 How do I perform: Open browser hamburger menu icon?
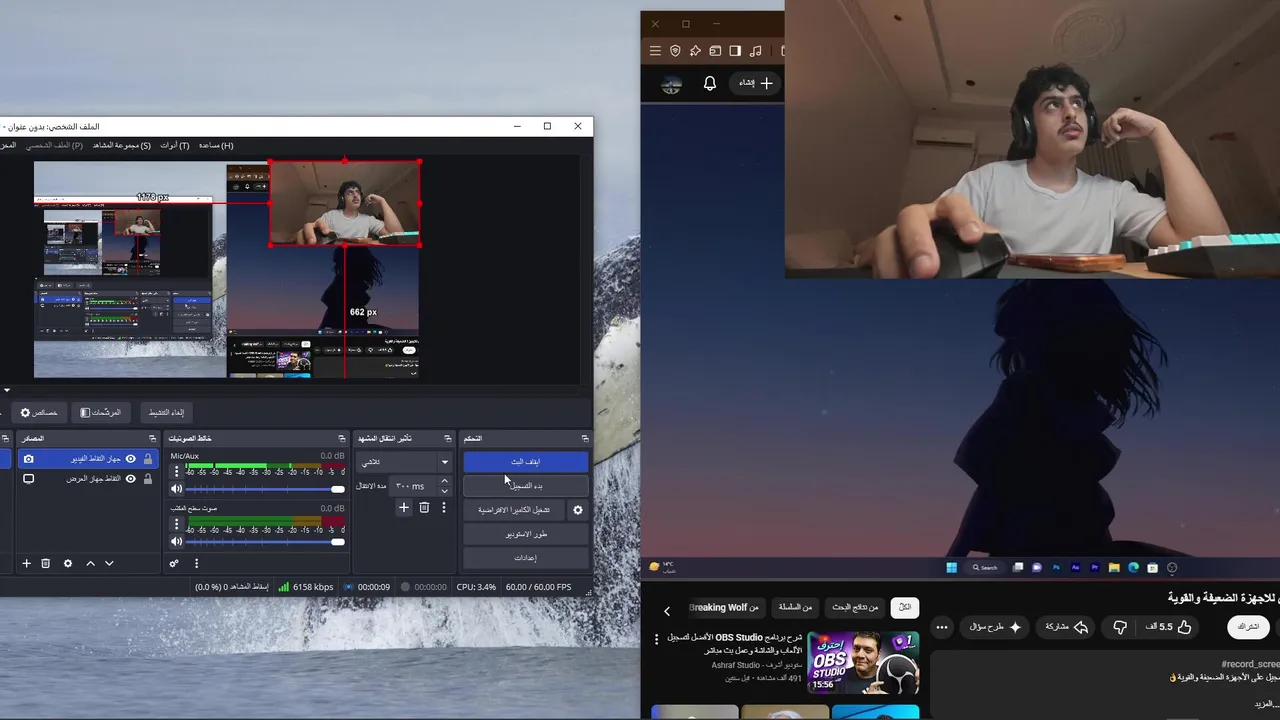pos(655,51)
